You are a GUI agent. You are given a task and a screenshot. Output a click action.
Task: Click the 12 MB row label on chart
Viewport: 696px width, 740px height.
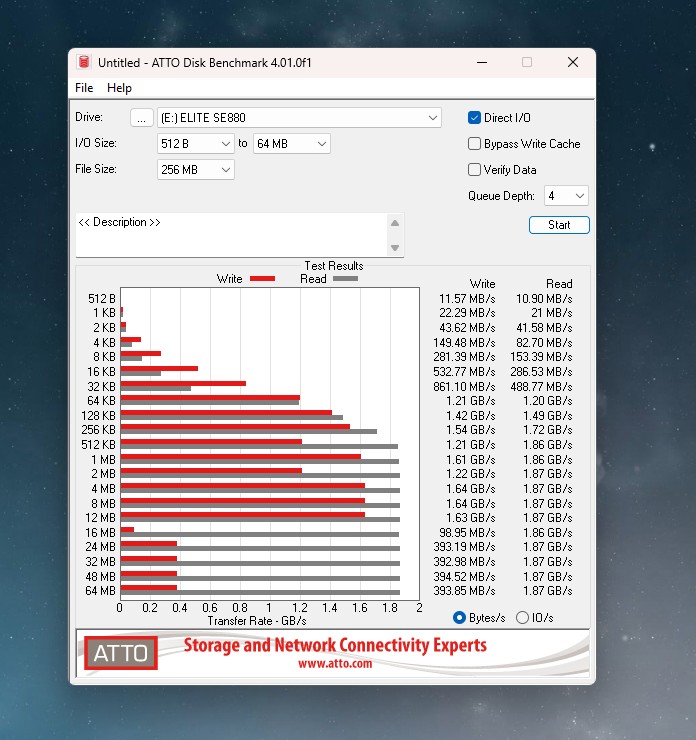coord(100,518)
